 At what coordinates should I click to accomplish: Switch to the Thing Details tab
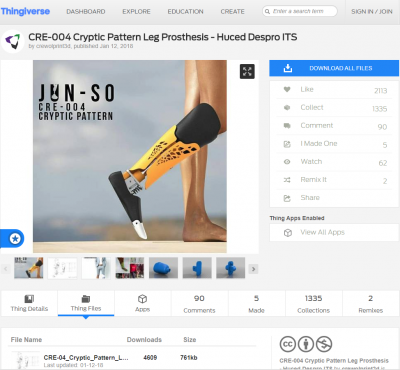point(29,303)
